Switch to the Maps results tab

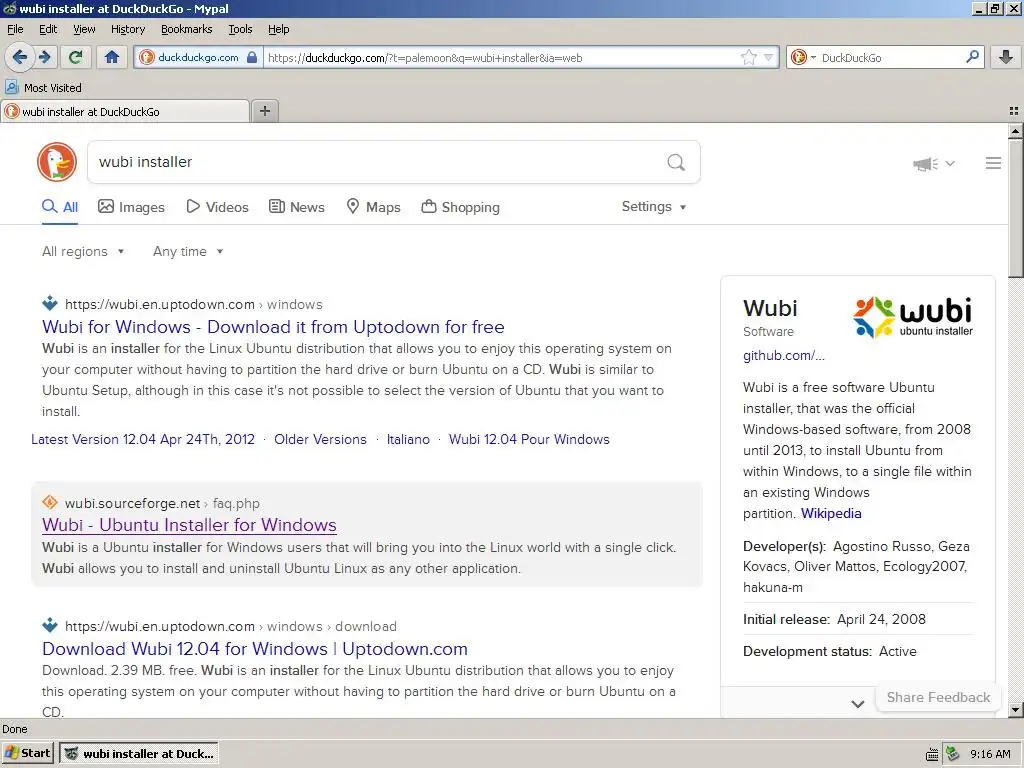[373, 207]
